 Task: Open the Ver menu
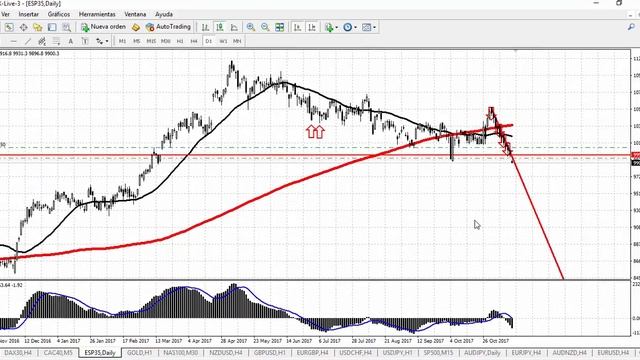(5, 14)
